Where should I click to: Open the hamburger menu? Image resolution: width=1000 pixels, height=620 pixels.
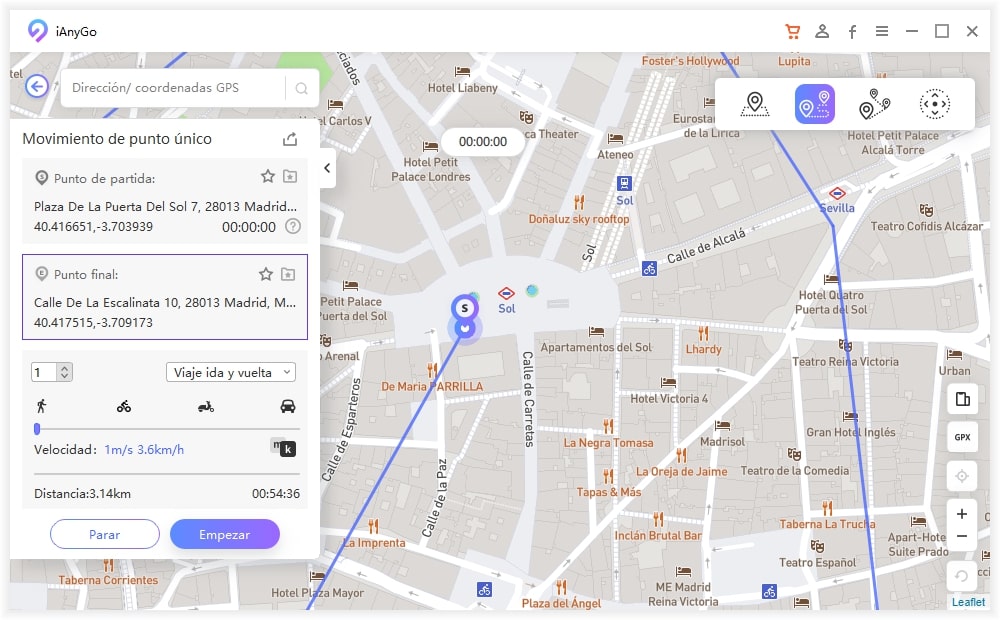882,31
